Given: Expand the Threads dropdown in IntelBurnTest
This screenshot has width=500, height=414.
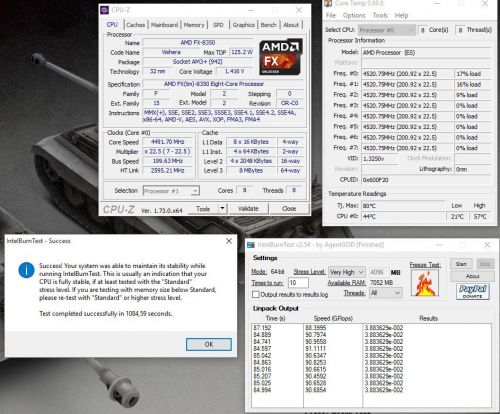Looking at the screenshot, I should pyautogui.click(x=386, y=293).
